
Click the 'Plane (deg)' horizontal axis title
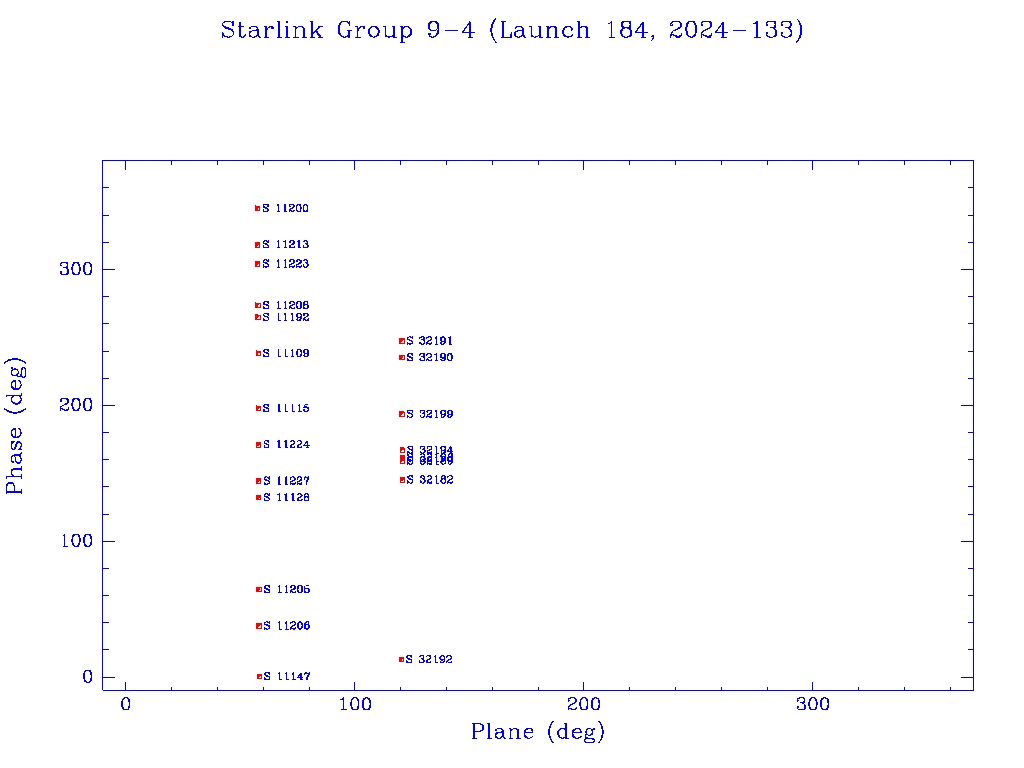point(538,732)
